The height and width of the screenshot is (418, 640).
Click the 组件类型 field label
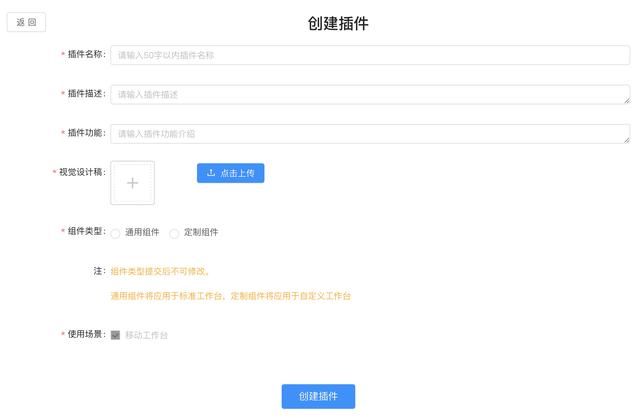click(x=87, y=231)
